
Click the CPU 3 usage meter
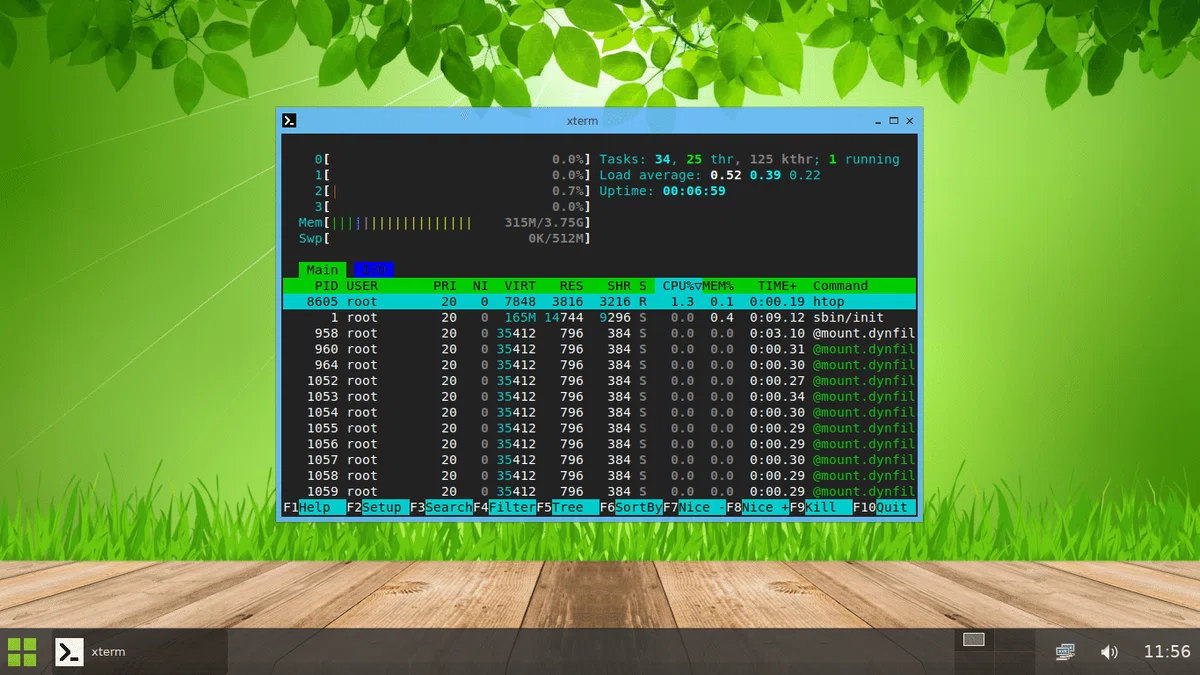[x=453, y=207]
